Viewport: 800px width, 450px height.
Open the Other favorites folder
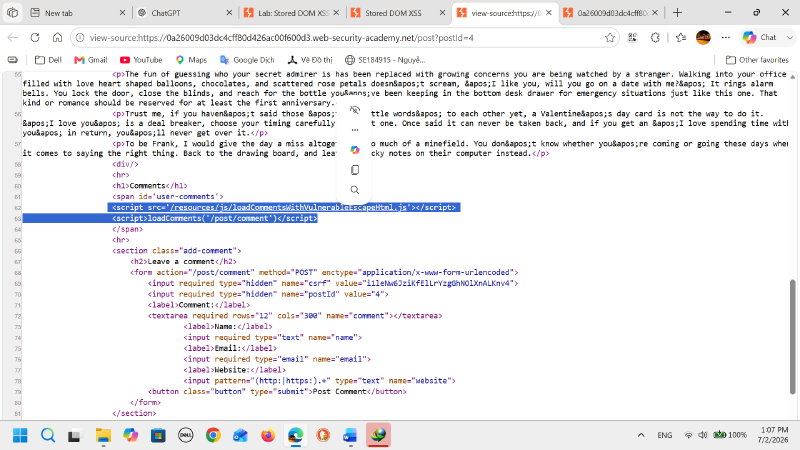coord(757,60)
